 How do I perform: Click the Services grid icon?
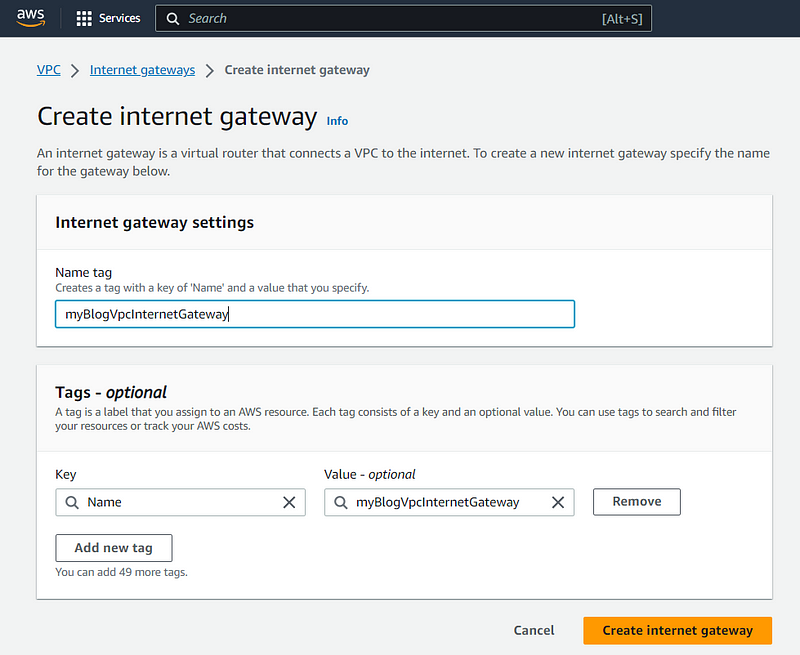pyautogui.click(x=84, y=18)
